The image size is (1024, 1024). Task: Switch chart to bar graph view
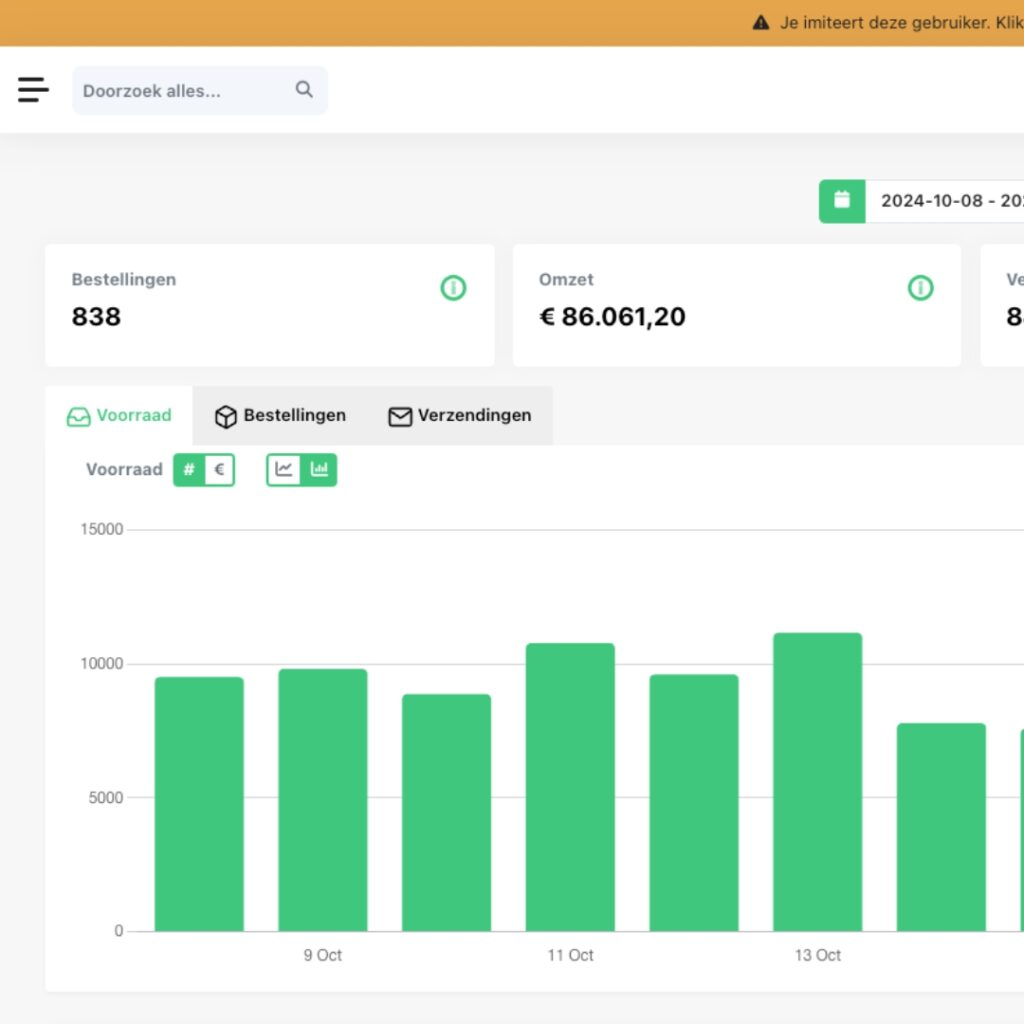(319, 469)
